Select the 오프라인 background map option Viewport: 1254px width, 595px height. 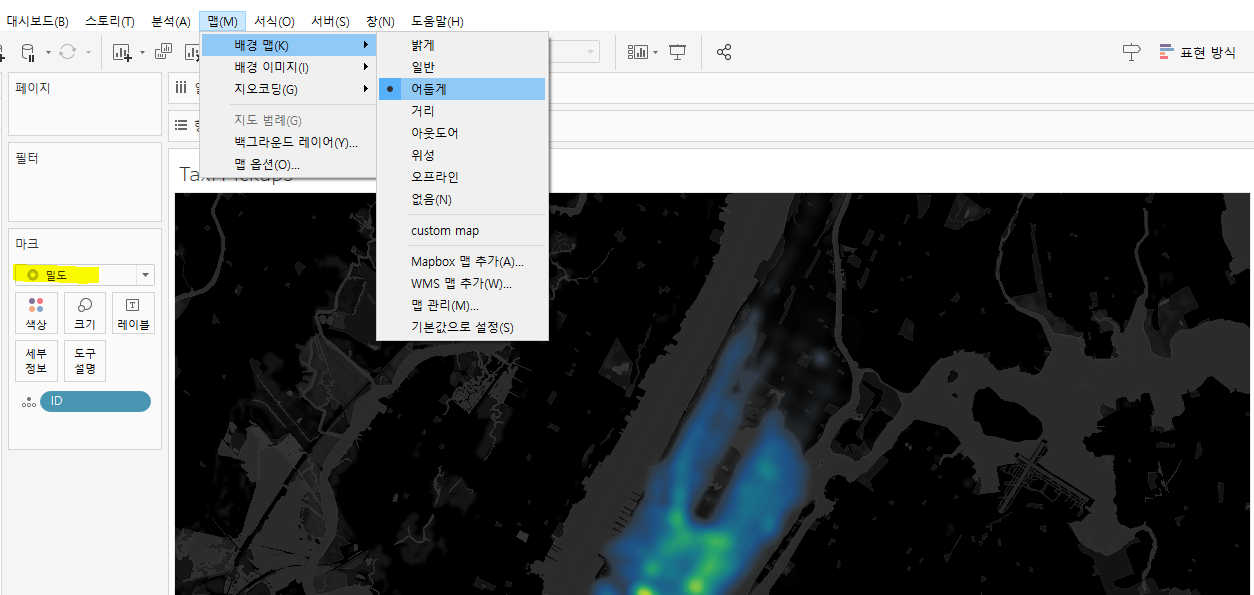(462, 177)
